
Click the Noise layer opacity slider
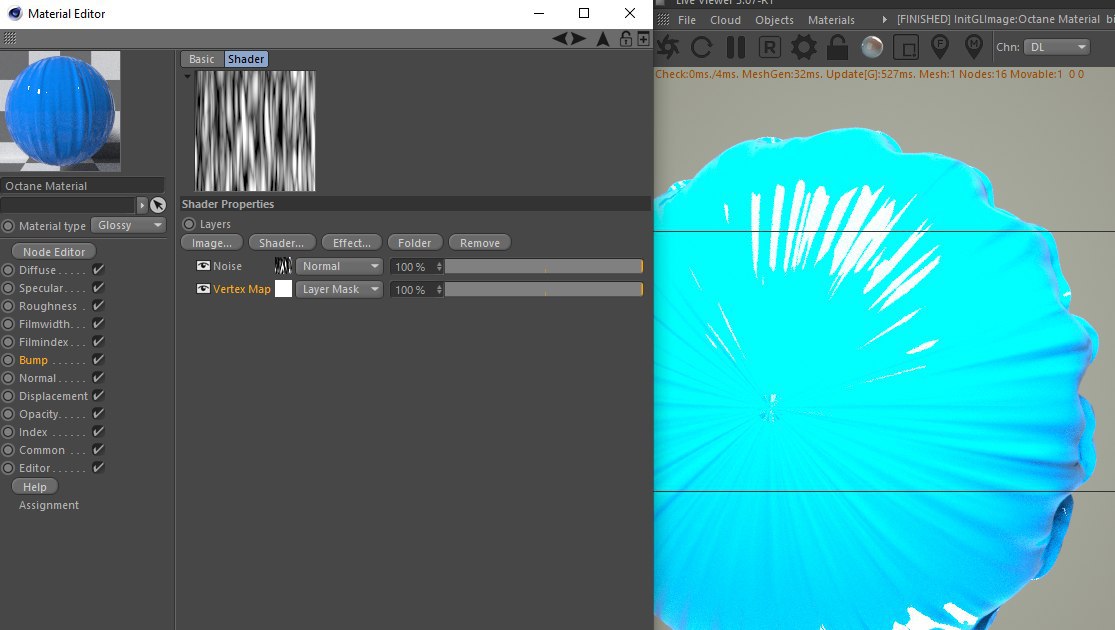tap(544, 267)
